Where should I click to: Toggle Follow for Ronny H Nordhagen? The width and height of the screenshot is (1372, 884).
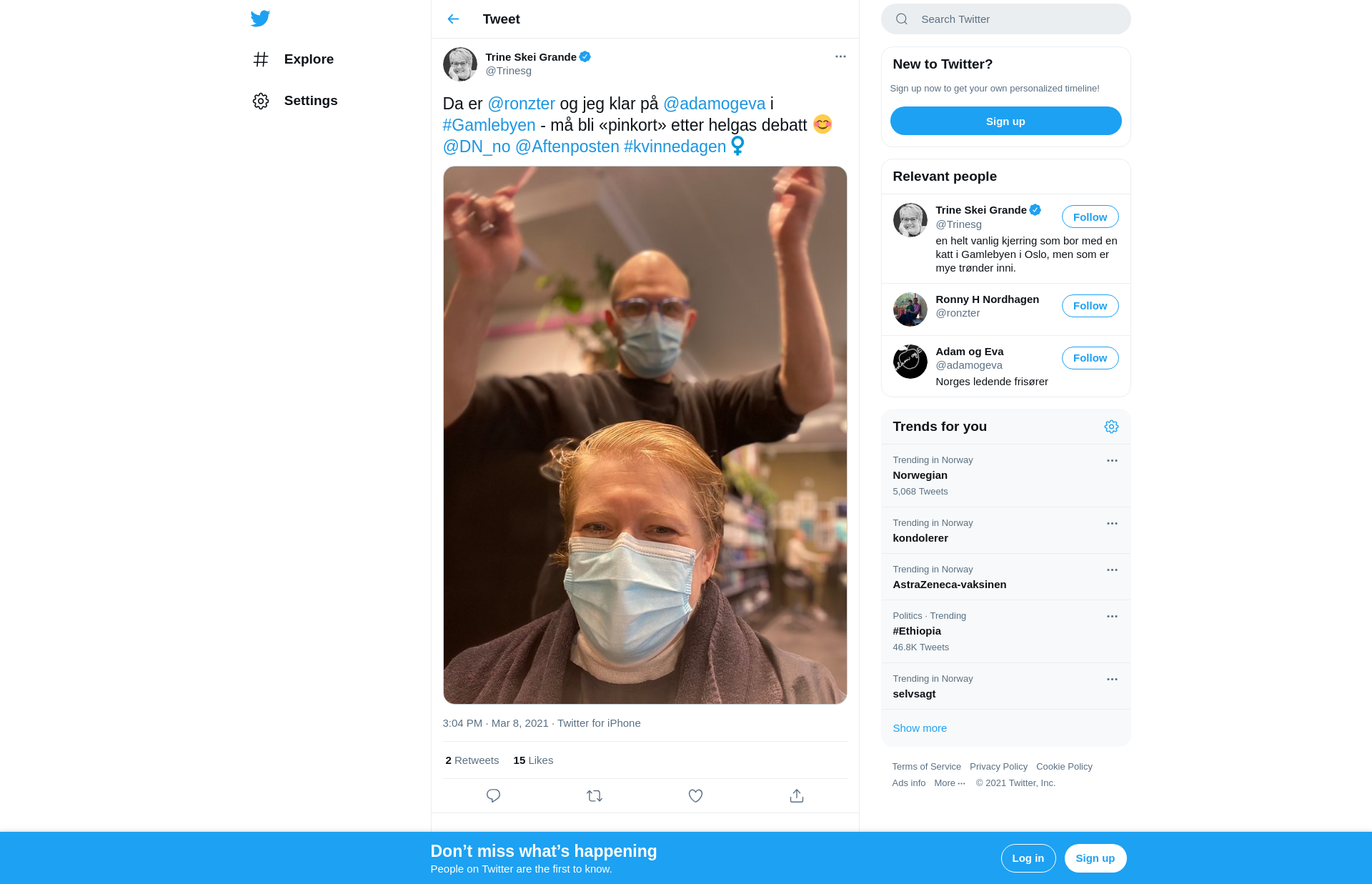(x=1090, y=306)
